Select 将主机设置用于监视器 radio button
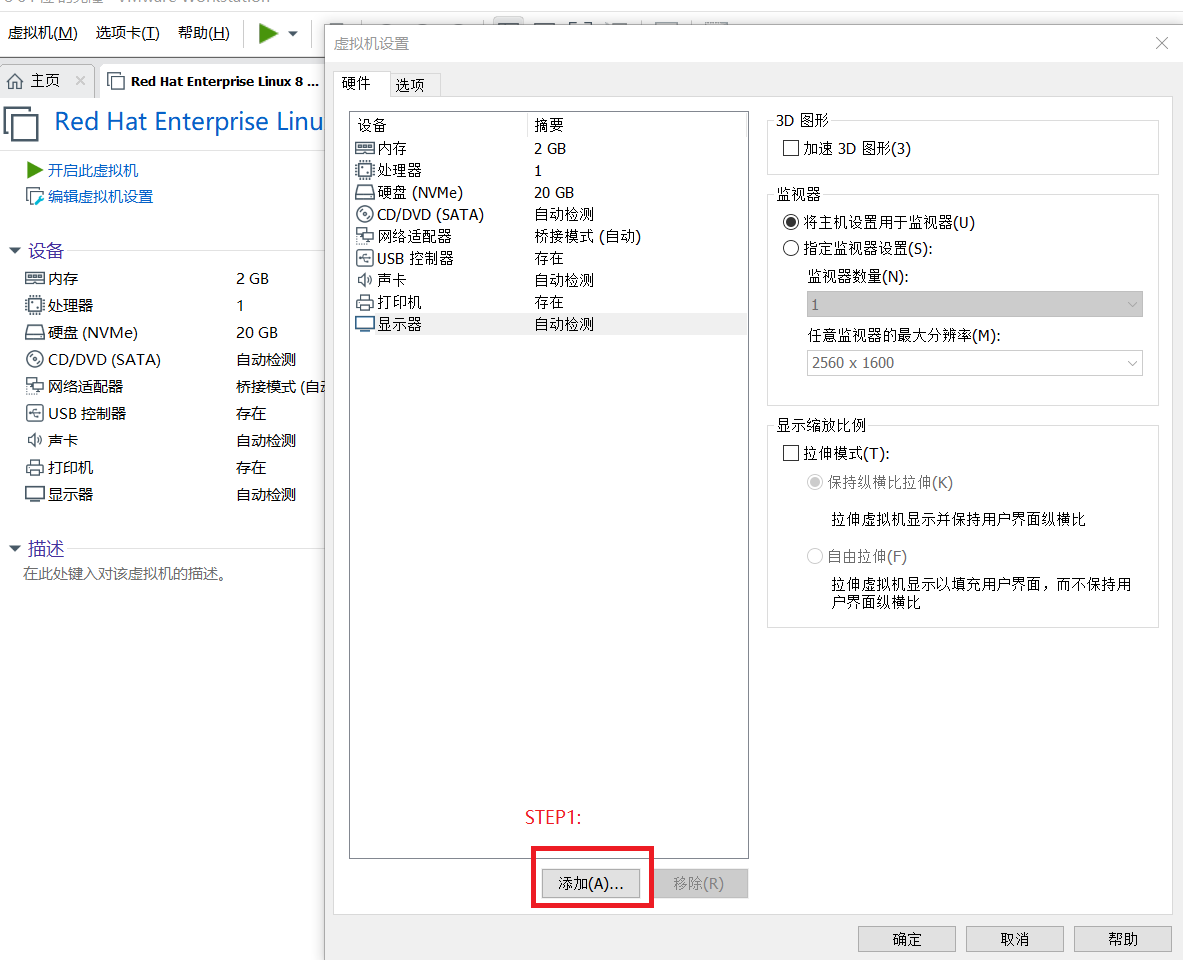Viewport: 1183px width, 960px height. (791, 222)
